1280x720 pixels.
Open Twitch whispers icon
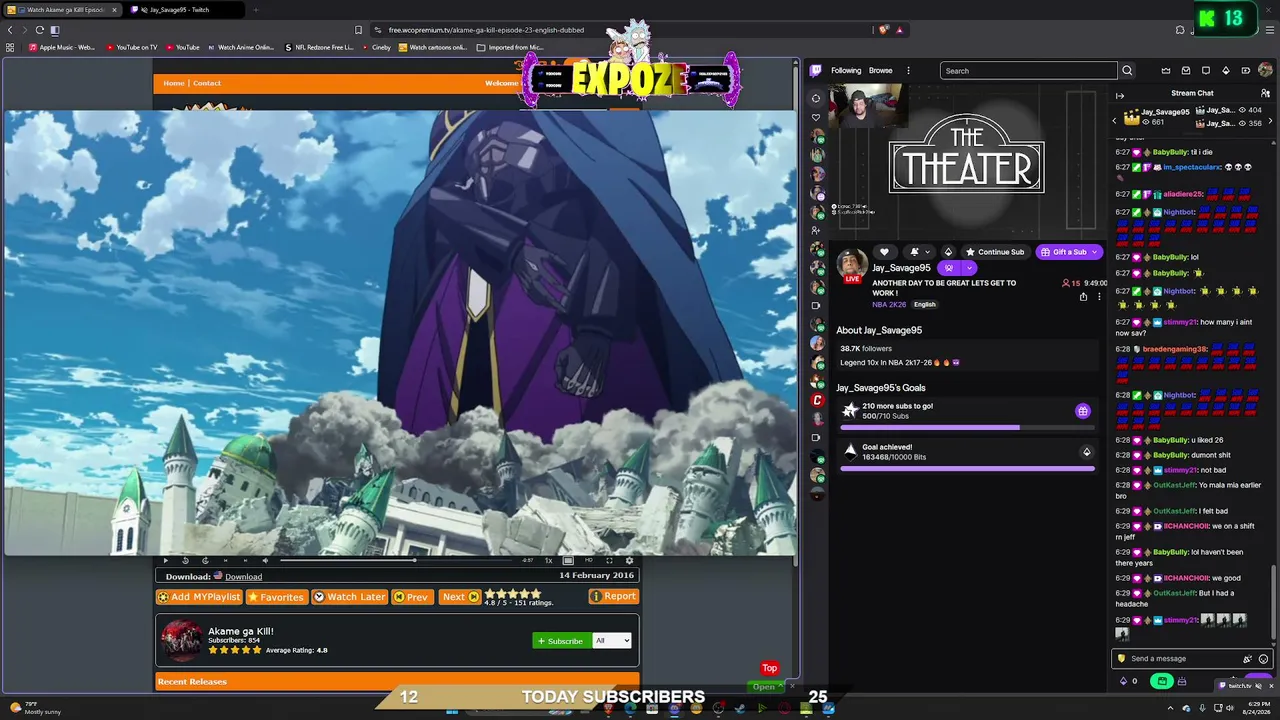(x=1206, y=71)
